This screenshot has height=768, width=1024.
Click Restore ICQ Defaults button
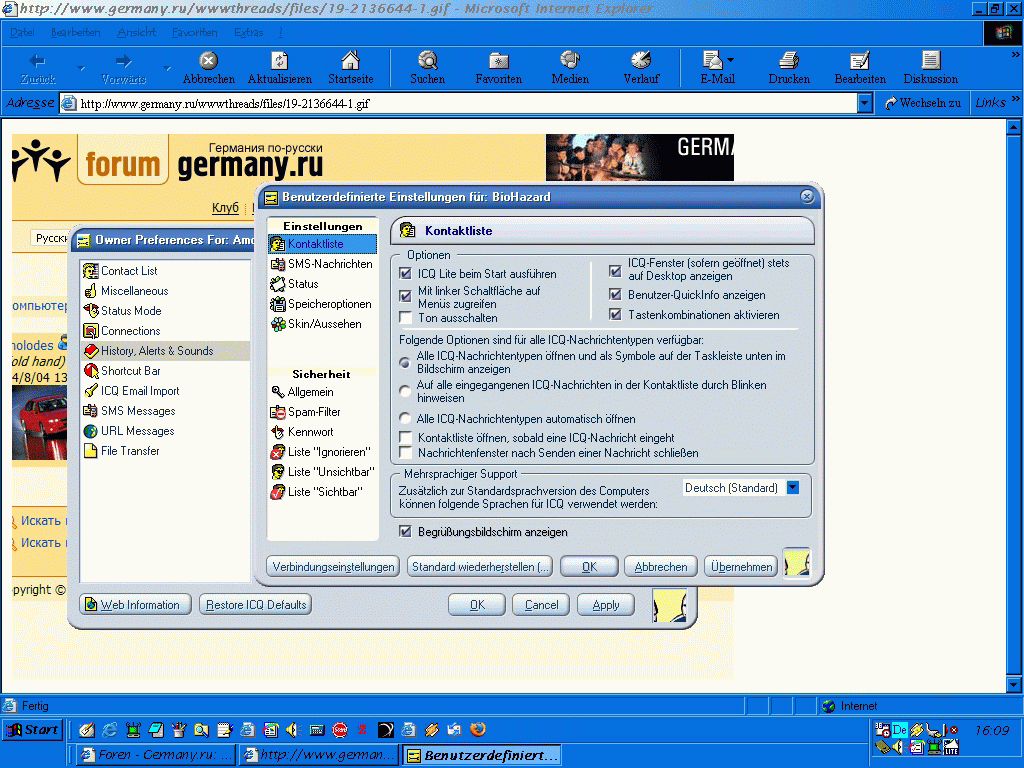[x=256, y=605]
